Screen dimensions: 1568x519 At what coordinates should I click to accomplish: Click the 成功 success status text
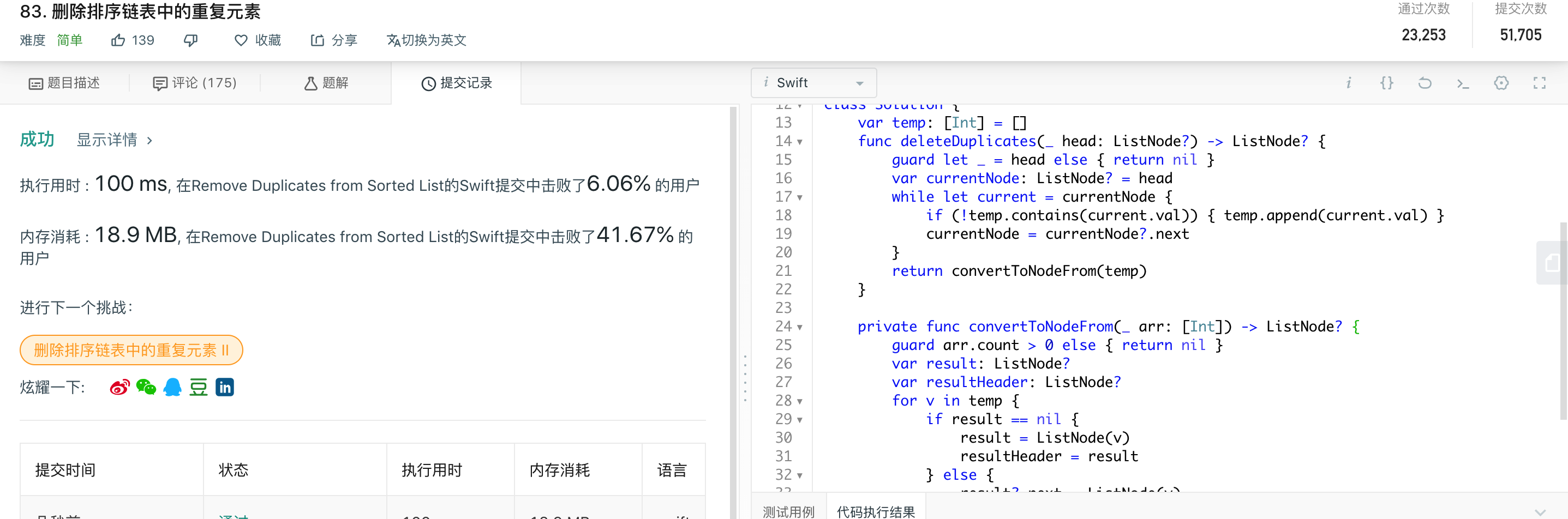tap(37, 140)
